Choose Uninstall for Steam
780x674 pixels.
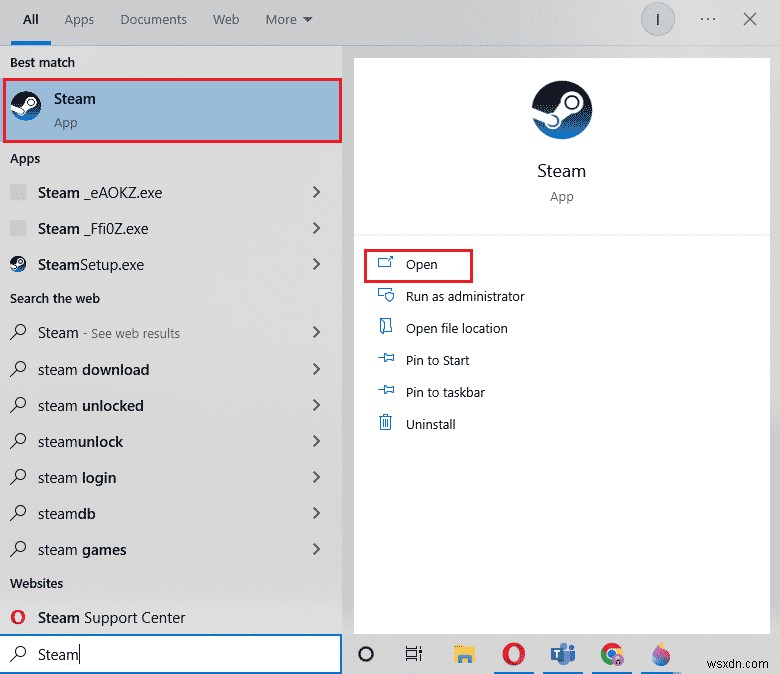click(x=430, y=424)
